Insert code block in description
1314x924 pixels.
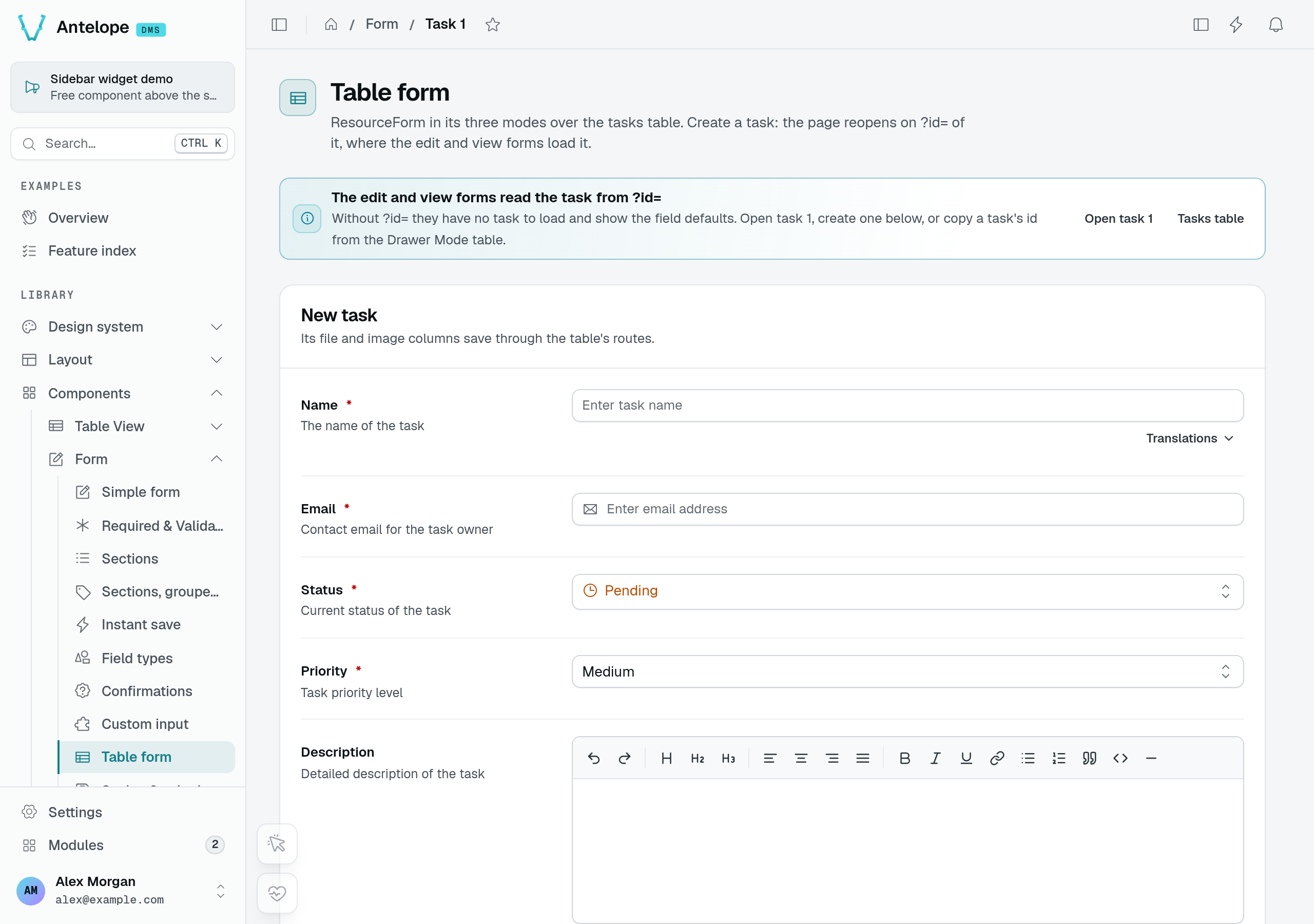pyautogui.click(x=1120, y=758)
